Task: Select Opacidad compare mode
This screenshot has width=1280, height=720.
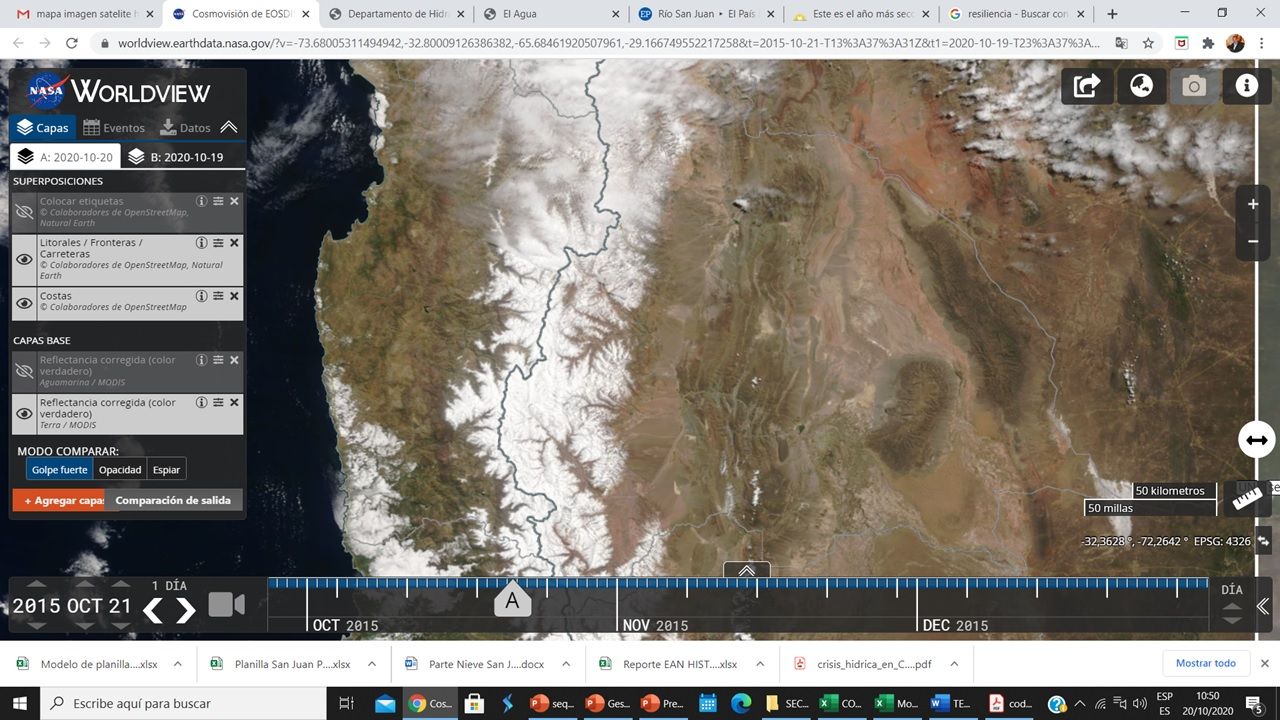Action: coord(120,470)
